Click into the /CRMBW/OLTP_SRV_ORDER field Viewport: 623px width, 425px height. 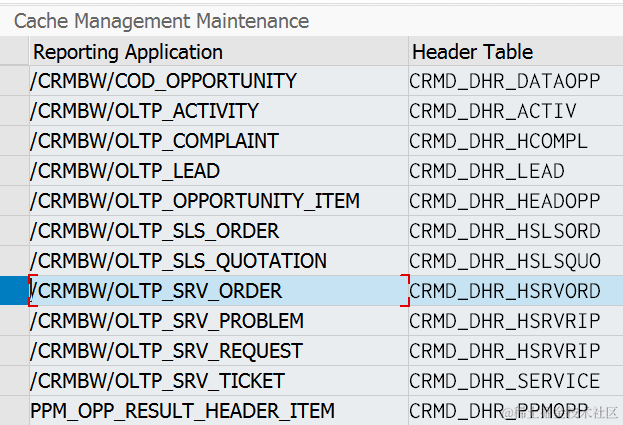pos(219,291)
